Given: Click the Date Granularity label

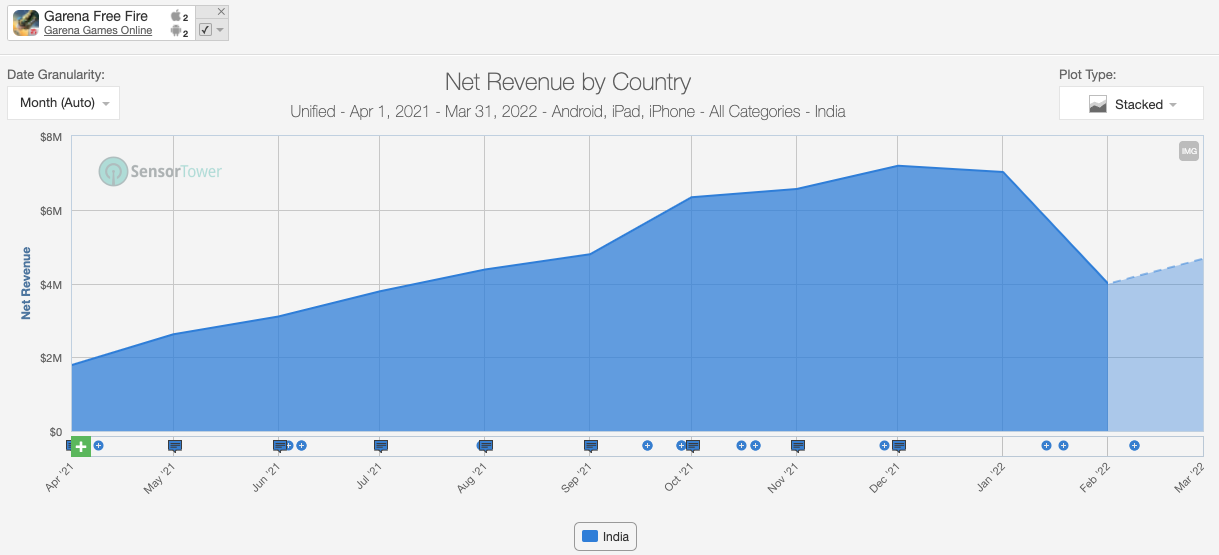Looking at the screenshot, I should click(x=56, y=74).
